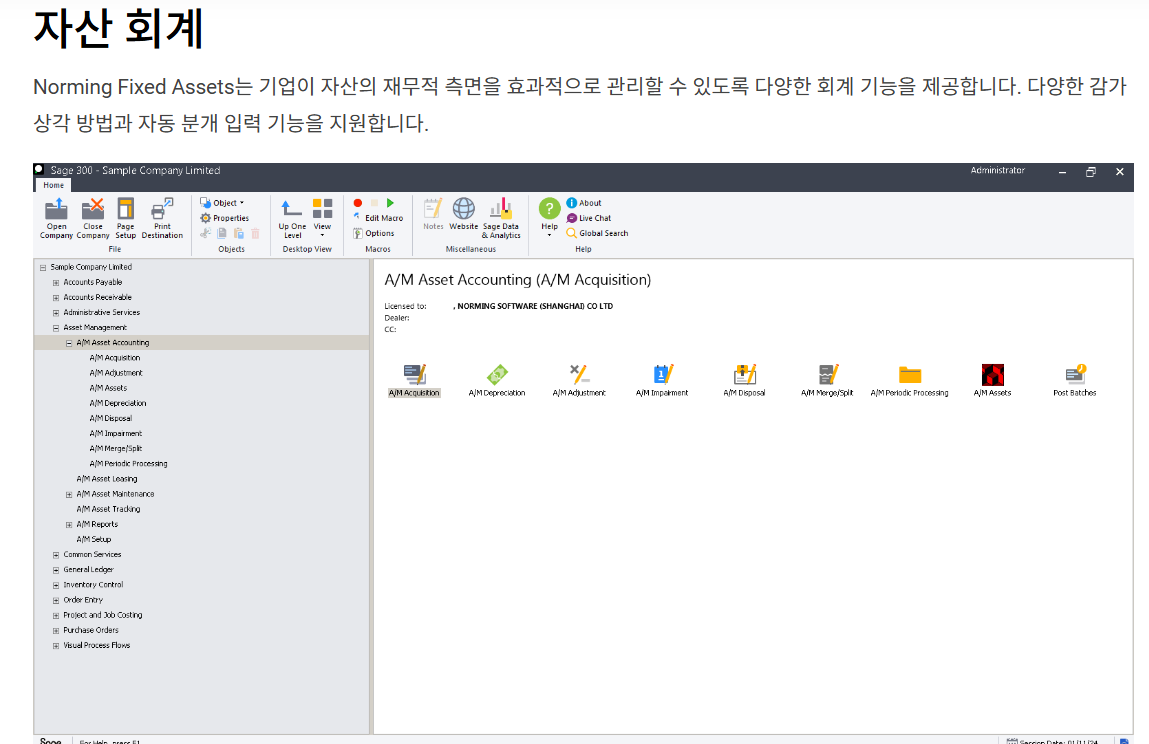
Task: Collapse the Asset Management node
Action: 56,328
